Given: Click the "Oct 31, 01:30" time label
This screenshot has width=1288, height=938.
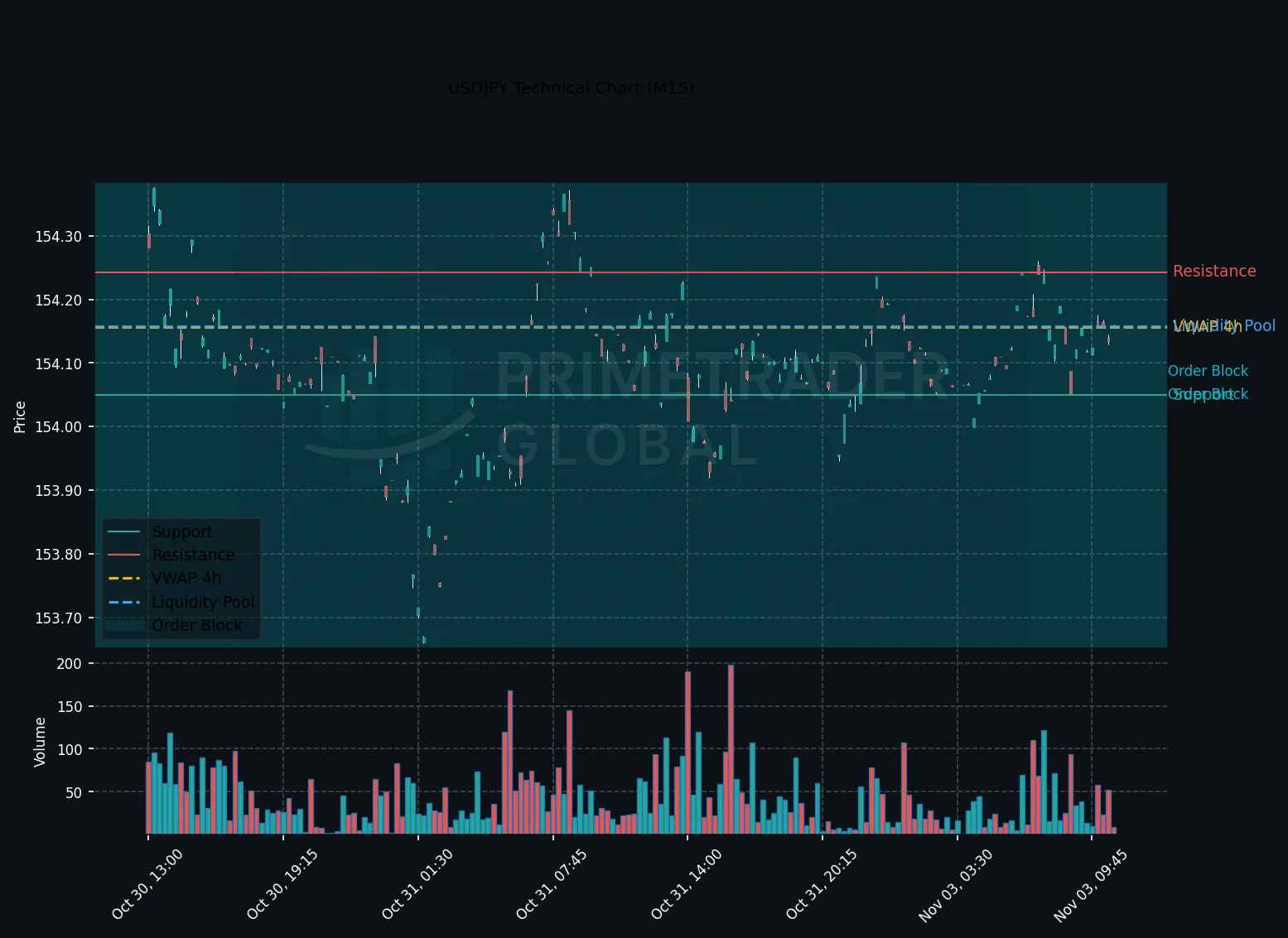Looking at the screenshot, I should point(417,884).
